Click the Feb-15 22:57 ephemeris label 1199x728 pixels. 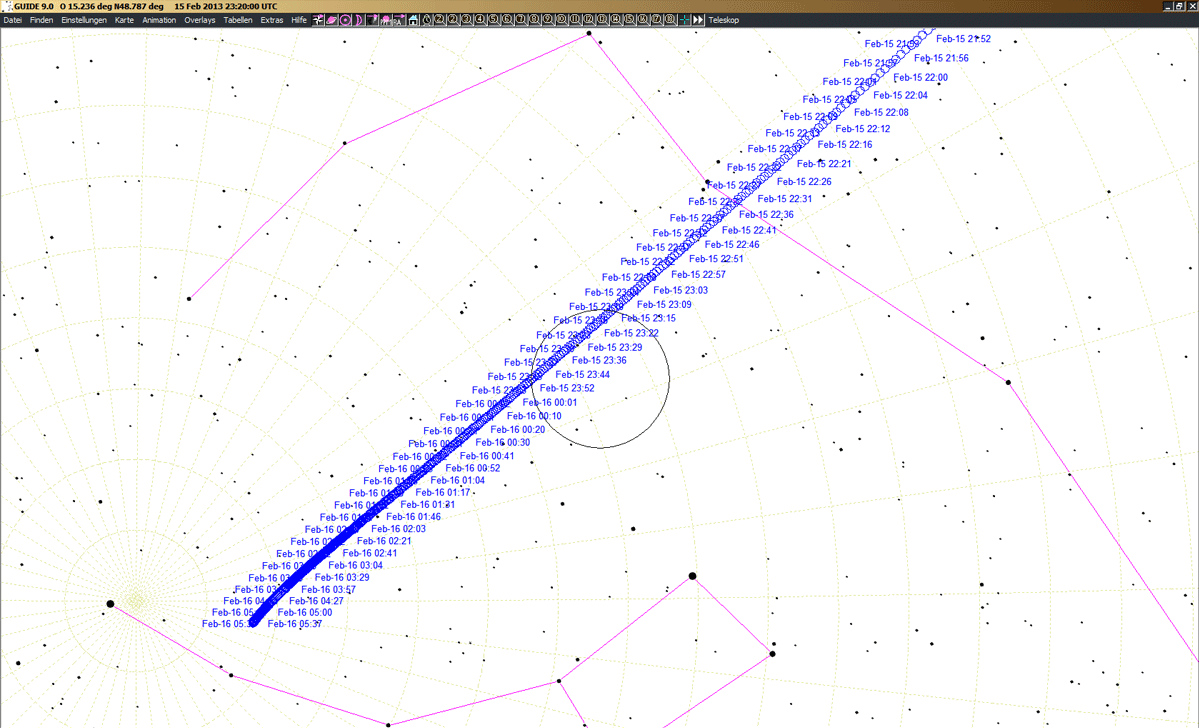pyautogui.click(x=698, y=275)
